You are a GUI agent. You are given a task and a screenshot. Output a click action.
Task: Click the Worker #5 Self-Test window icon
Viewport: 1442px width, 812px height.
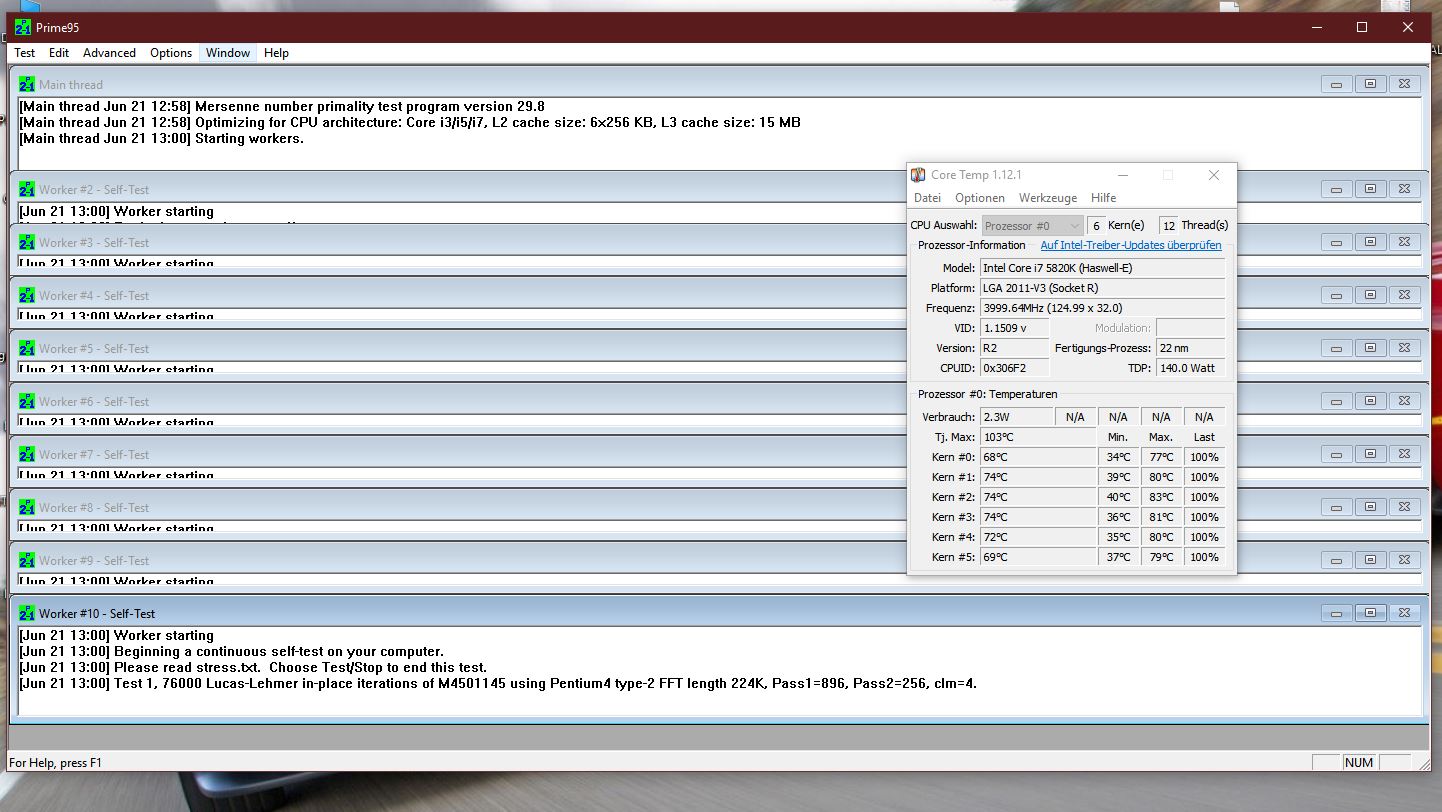point(27,348)
